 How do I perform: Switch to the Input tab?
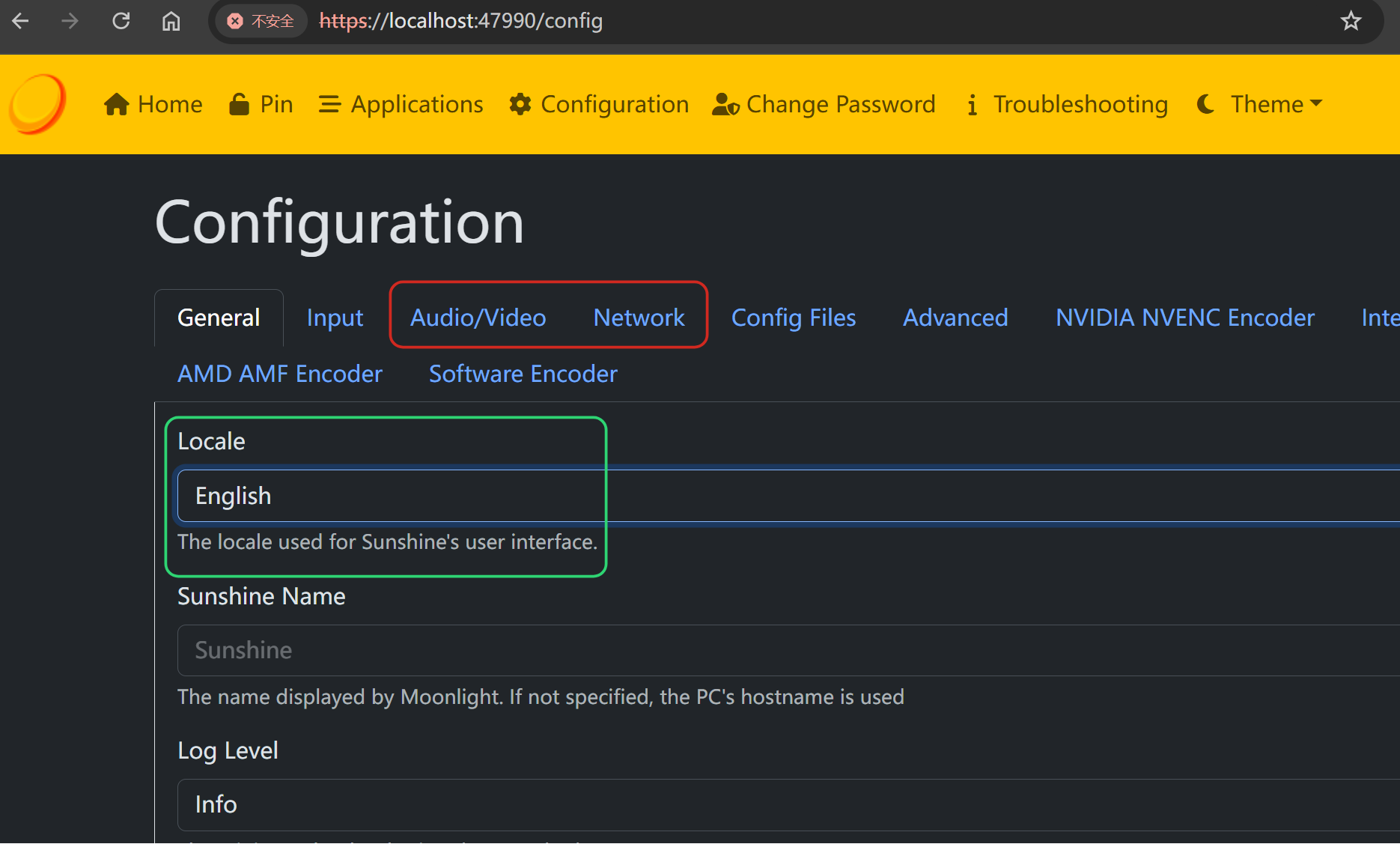(x=335, y=318)
